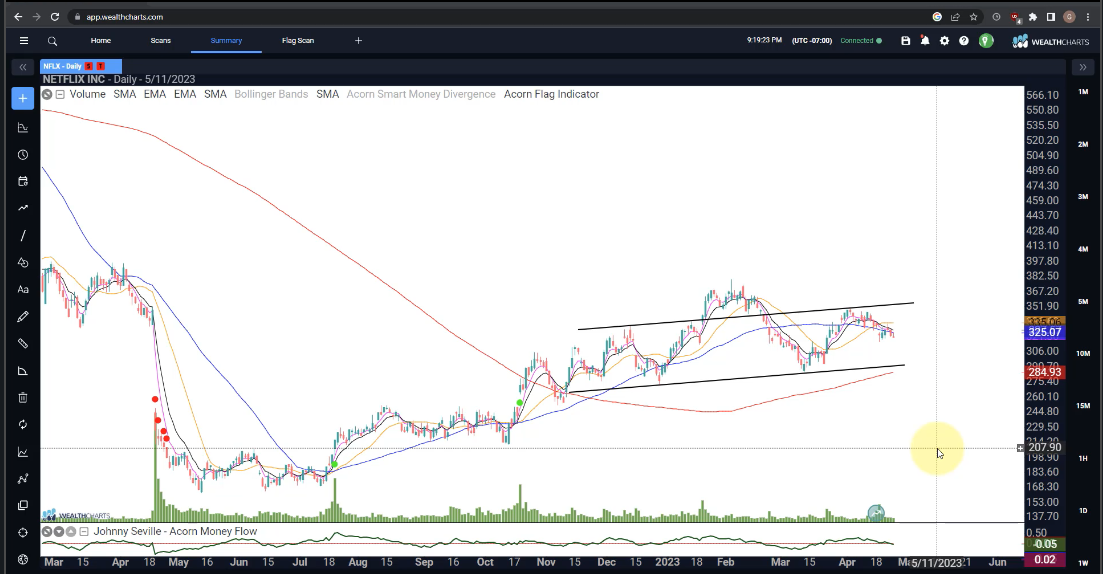1103x574 pixels.
Task: Switch to the Flag Scan tab
Action: tap(298, 41)
